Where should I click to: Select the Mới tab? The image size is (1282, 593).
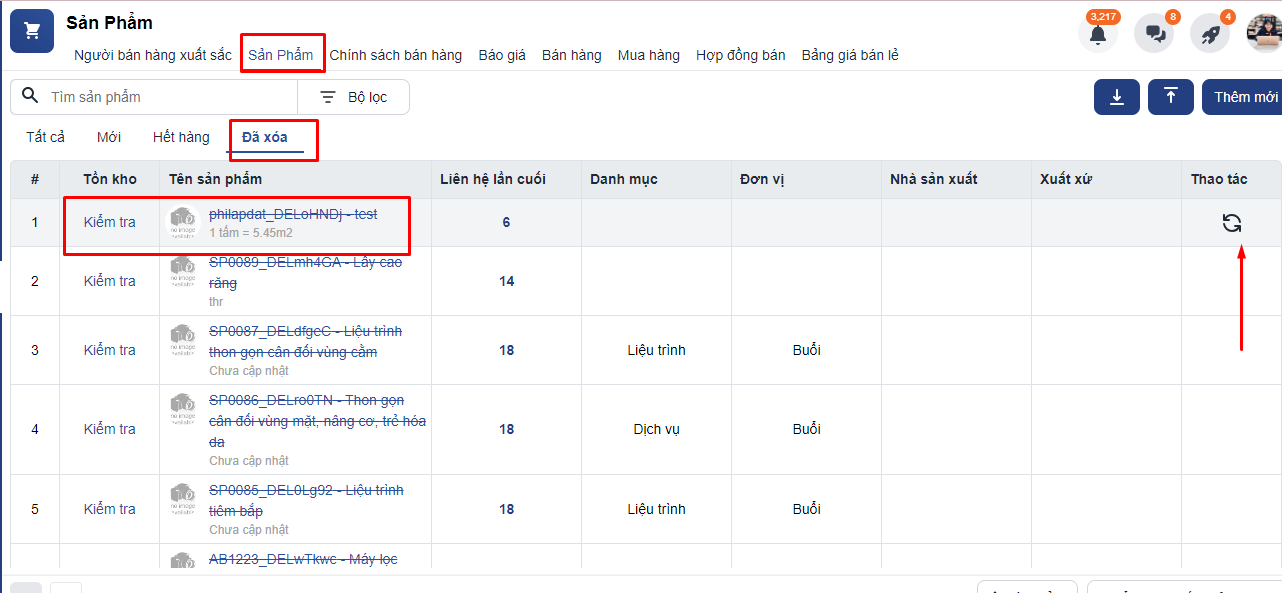click(x=109, y=137)
